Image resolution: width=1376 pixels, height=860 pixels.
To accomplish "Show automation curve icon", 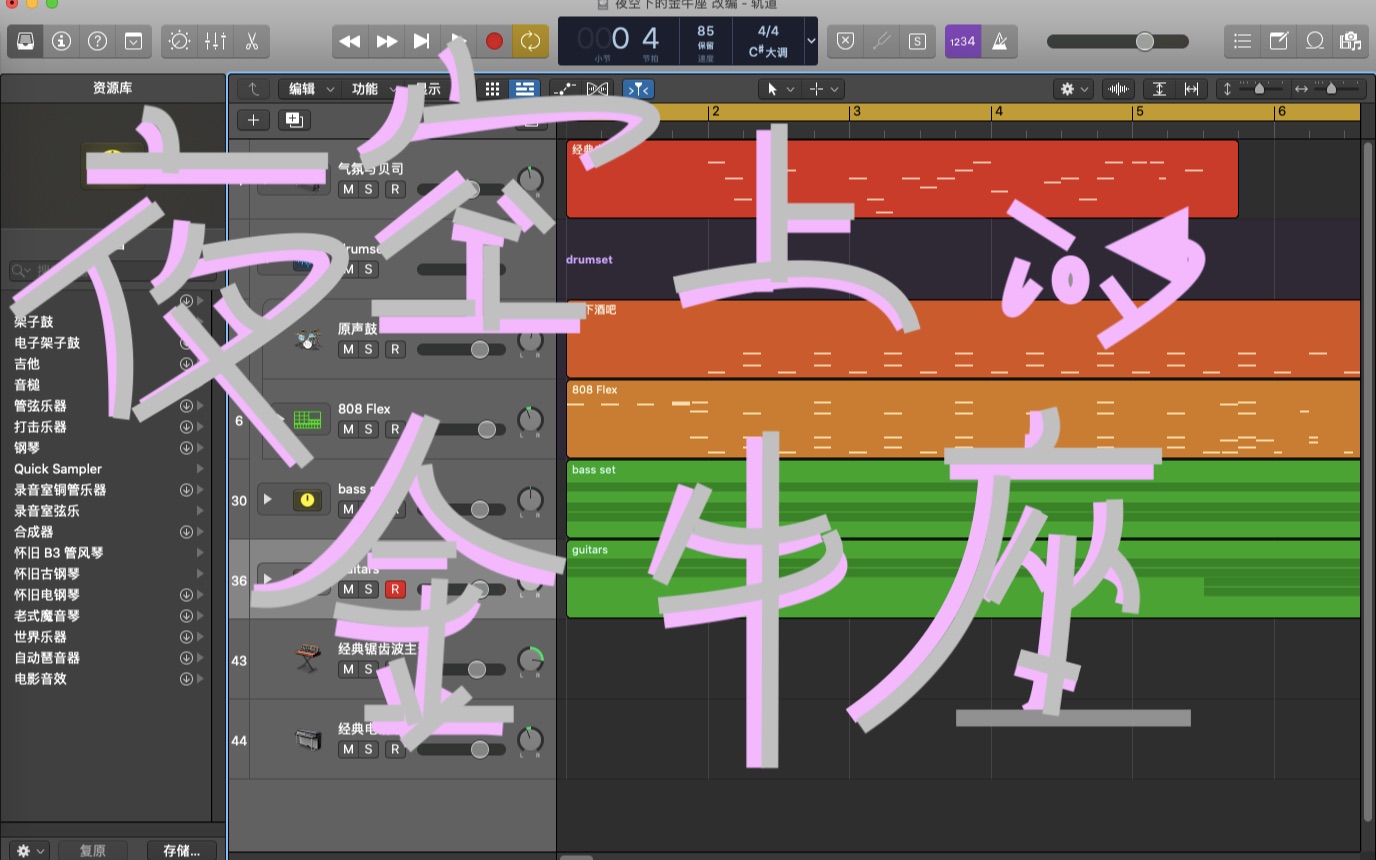I will tap(565, 89).
